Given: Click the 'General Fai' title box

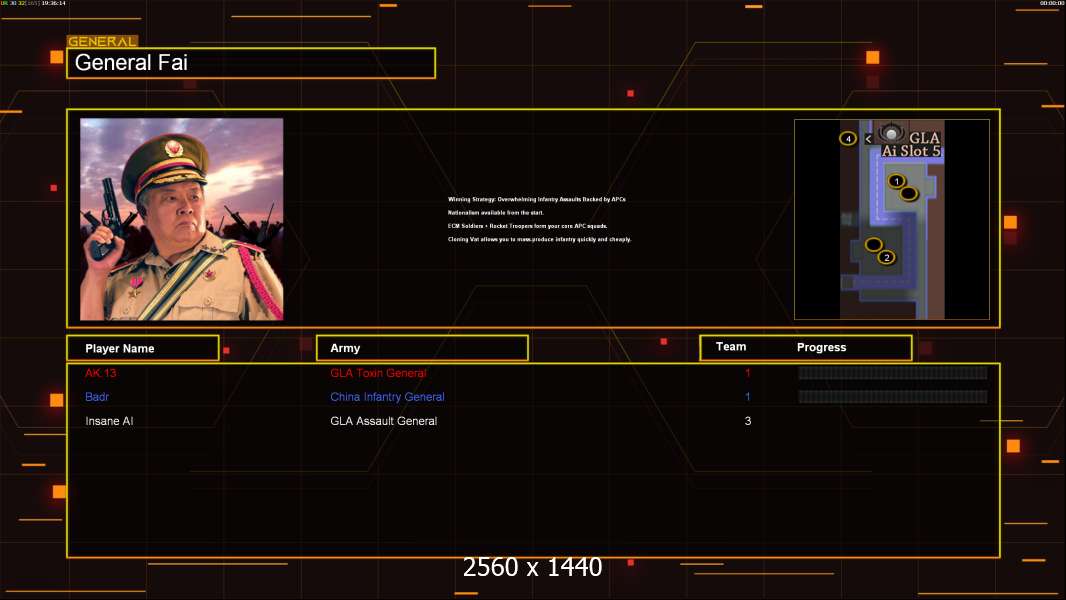Looking at the screenshot, I should point(251,63).
